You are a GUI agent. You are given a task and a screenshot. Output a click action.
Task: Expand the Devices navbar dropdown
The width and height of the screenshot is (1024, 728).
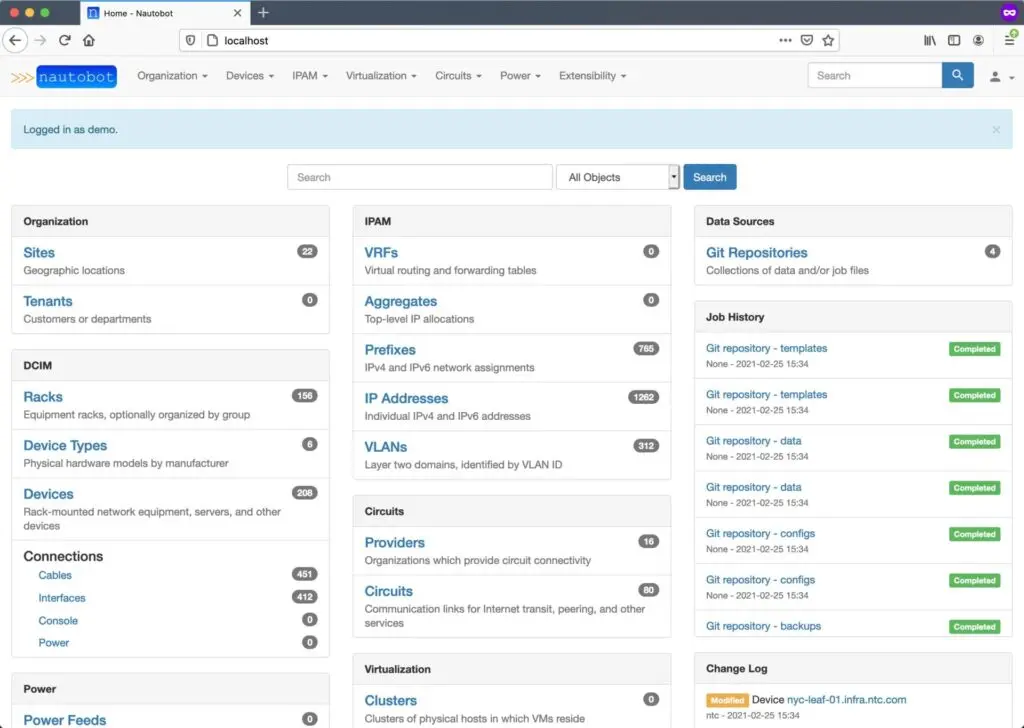250,76
